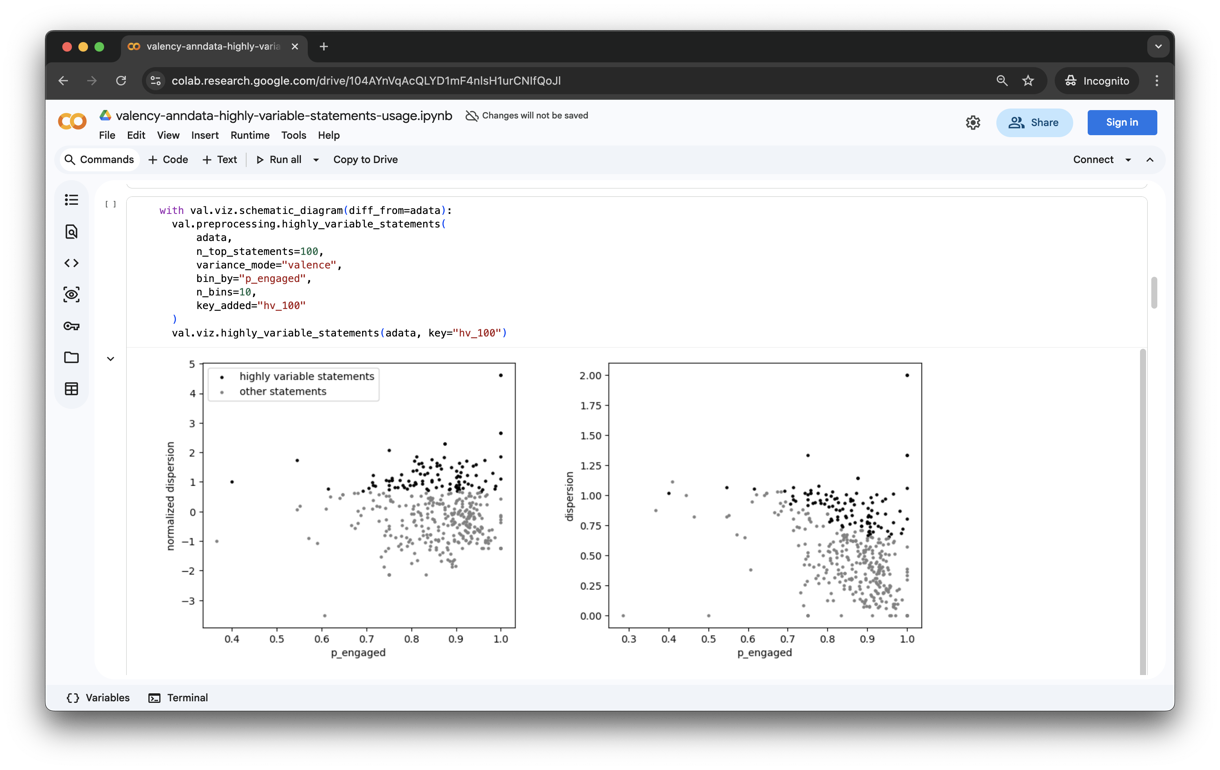
Task: Collapse the cell output chevron
Action: point(110,358)
